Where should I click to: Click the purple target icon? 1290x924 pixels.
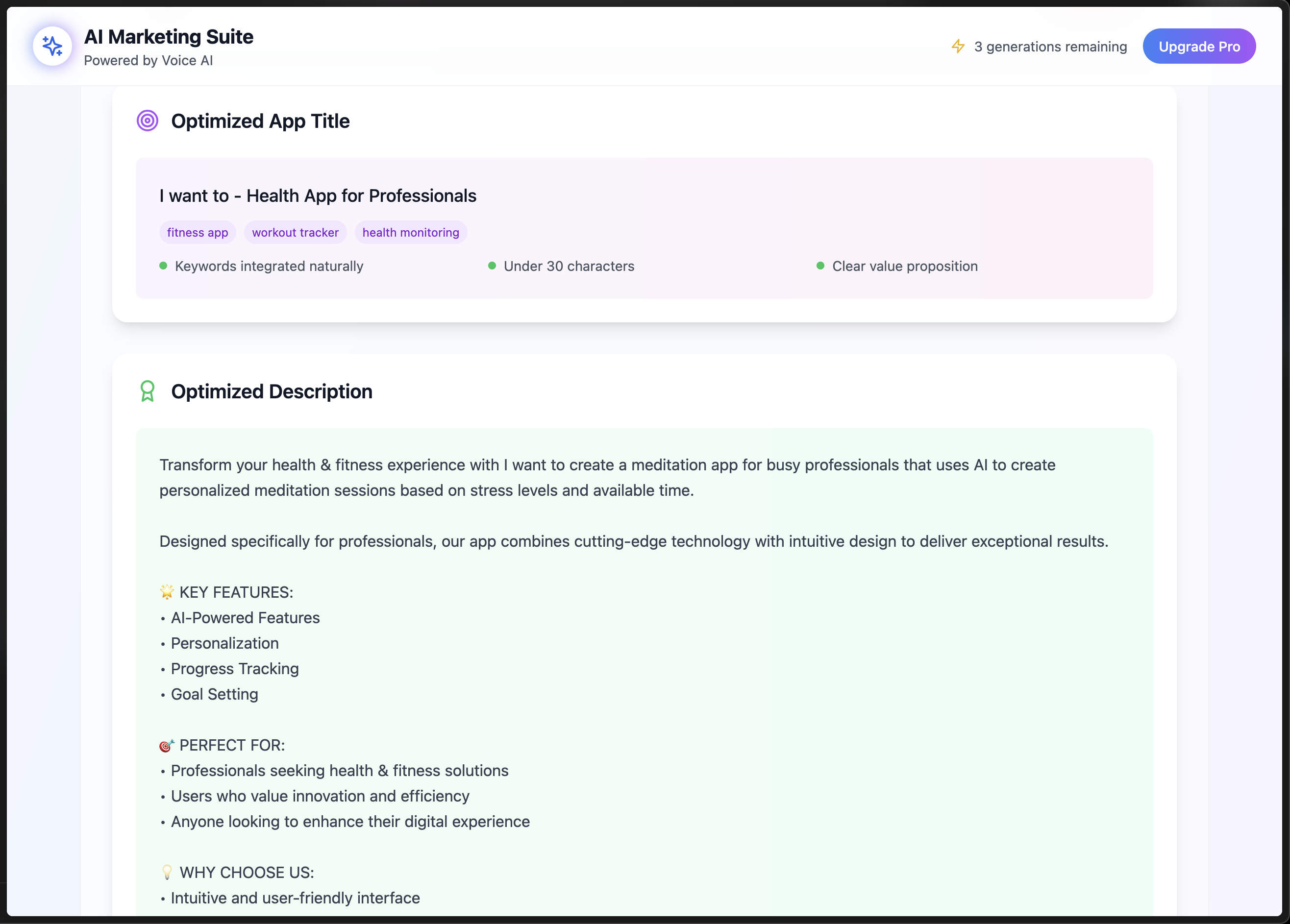tap(148, 121)
